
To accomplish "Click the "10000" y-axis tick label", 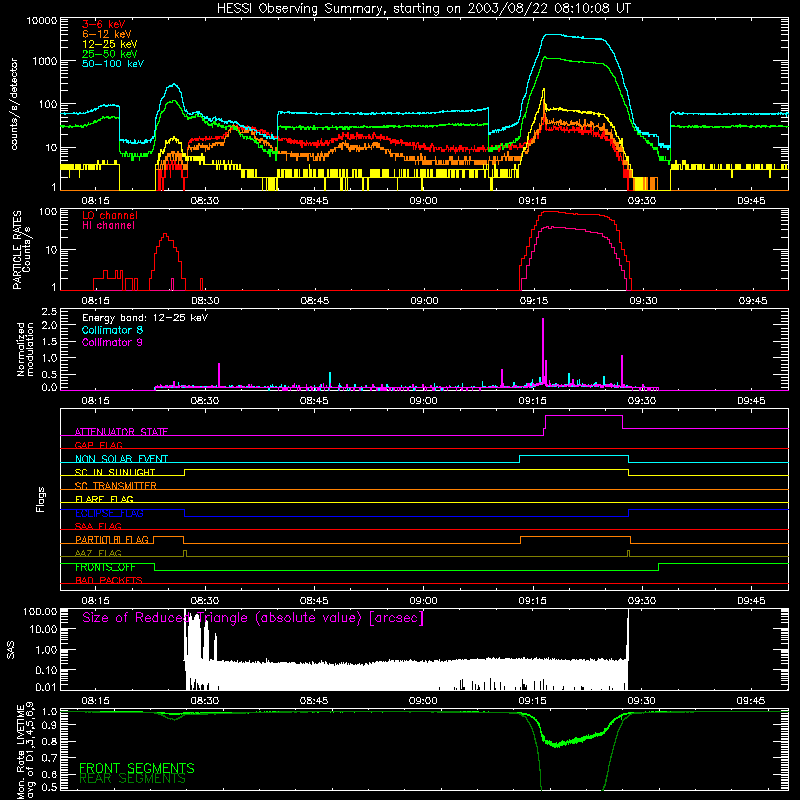I will (42, 21).
